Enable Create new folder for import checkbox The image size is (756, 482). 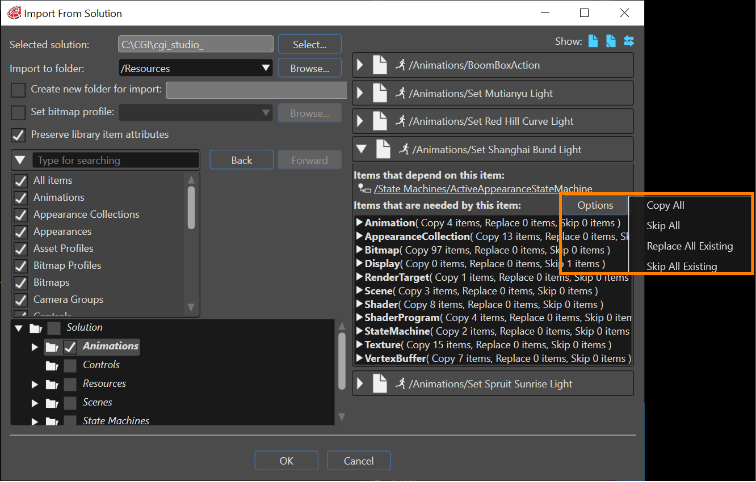pos(18,90)
